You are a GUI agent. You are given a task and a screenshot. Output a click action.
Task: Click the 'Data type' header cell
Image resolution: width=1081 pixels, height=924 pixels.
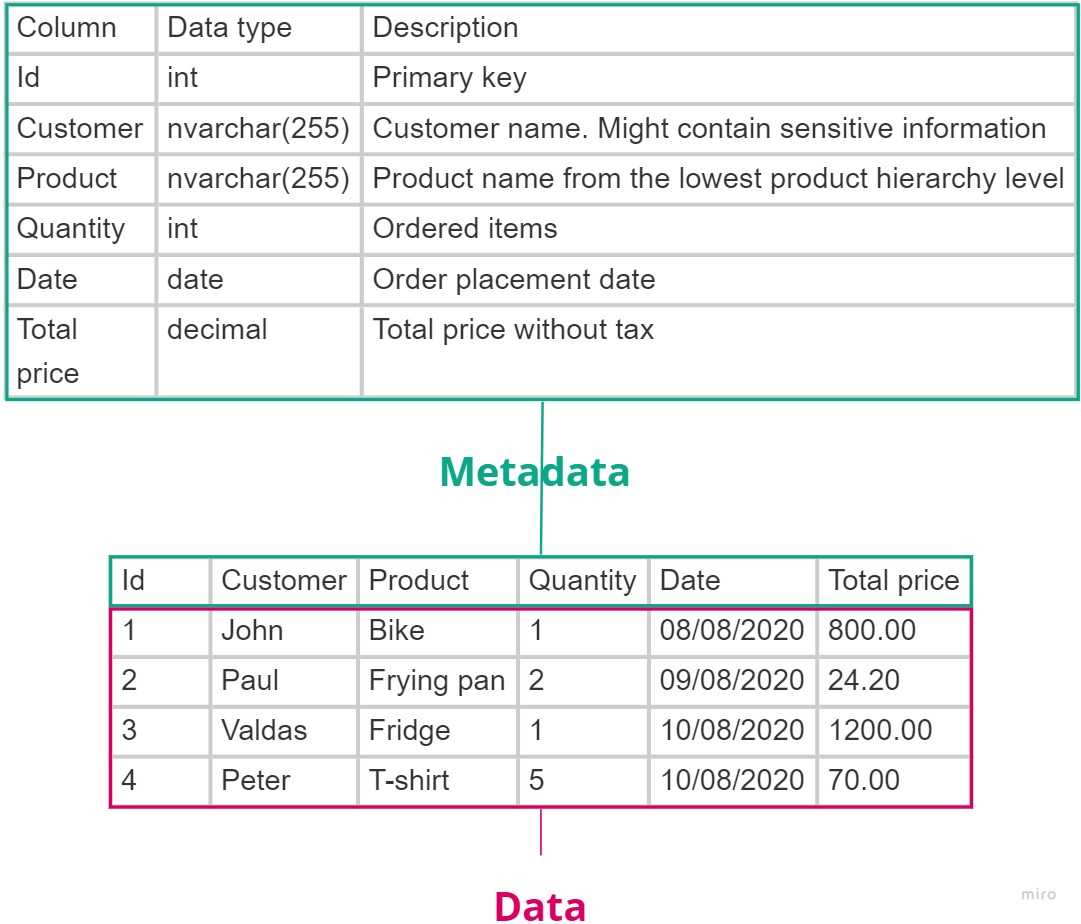click(x=259, y=28)
